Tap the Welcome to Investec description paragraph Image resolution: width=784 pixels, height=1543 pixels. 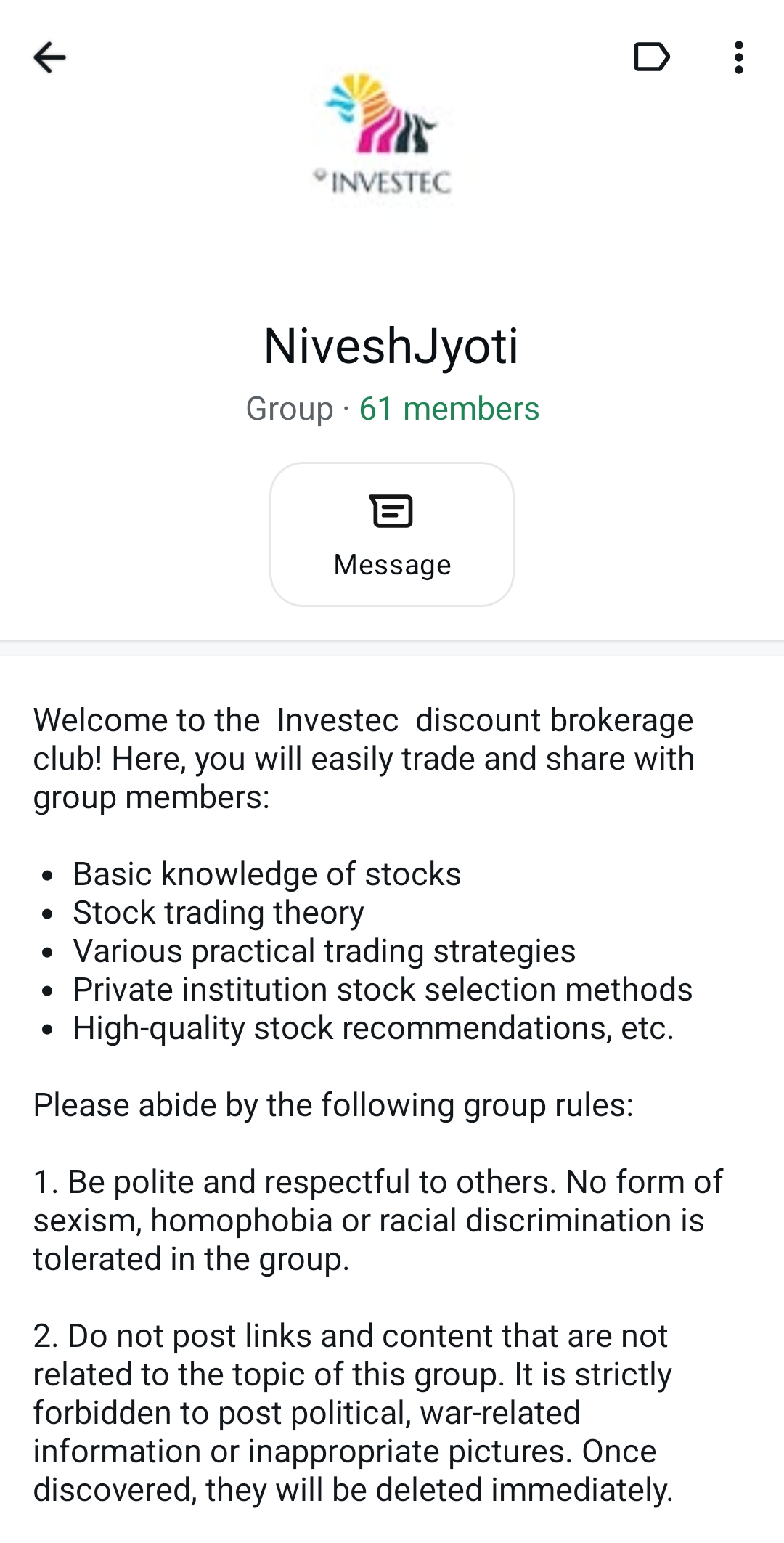click(x=363, y=758)
